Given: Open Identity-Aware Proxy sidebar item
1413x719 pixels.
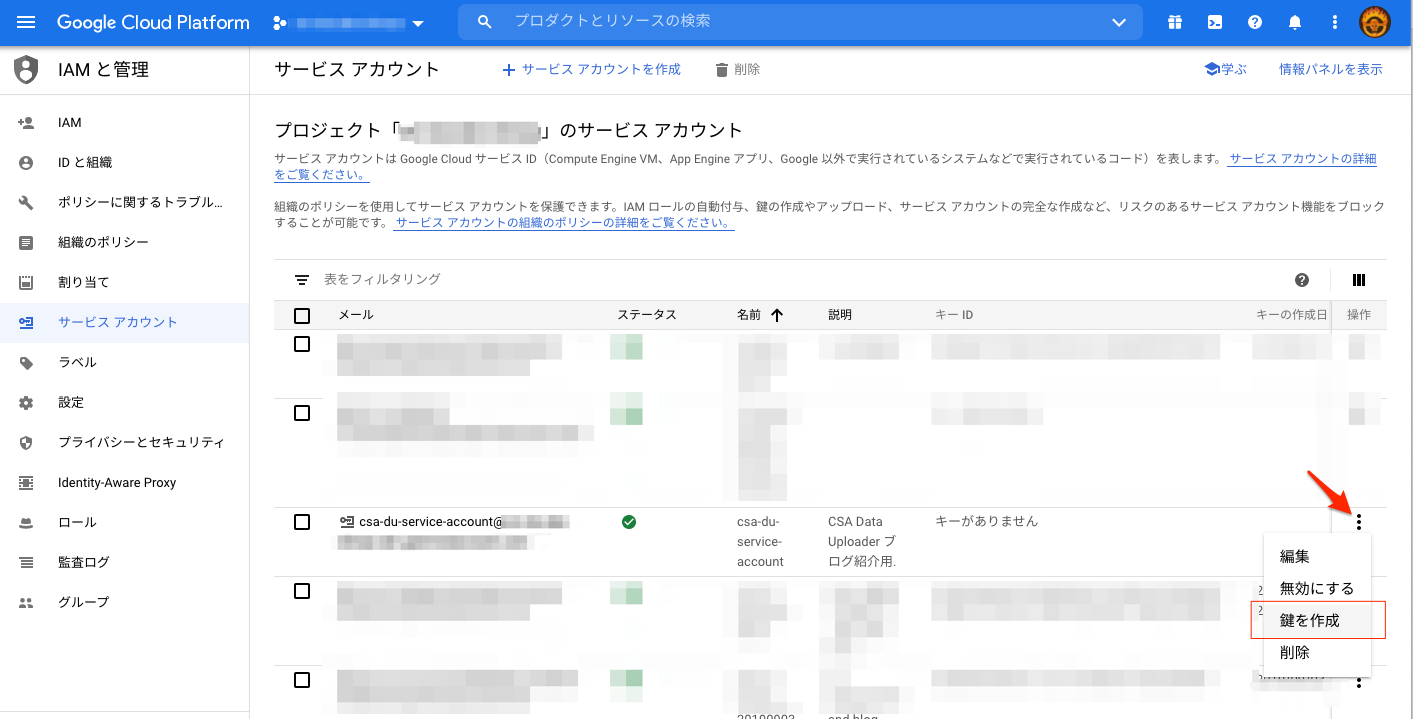Looking at the screenshot, I should tap(124, 482).
